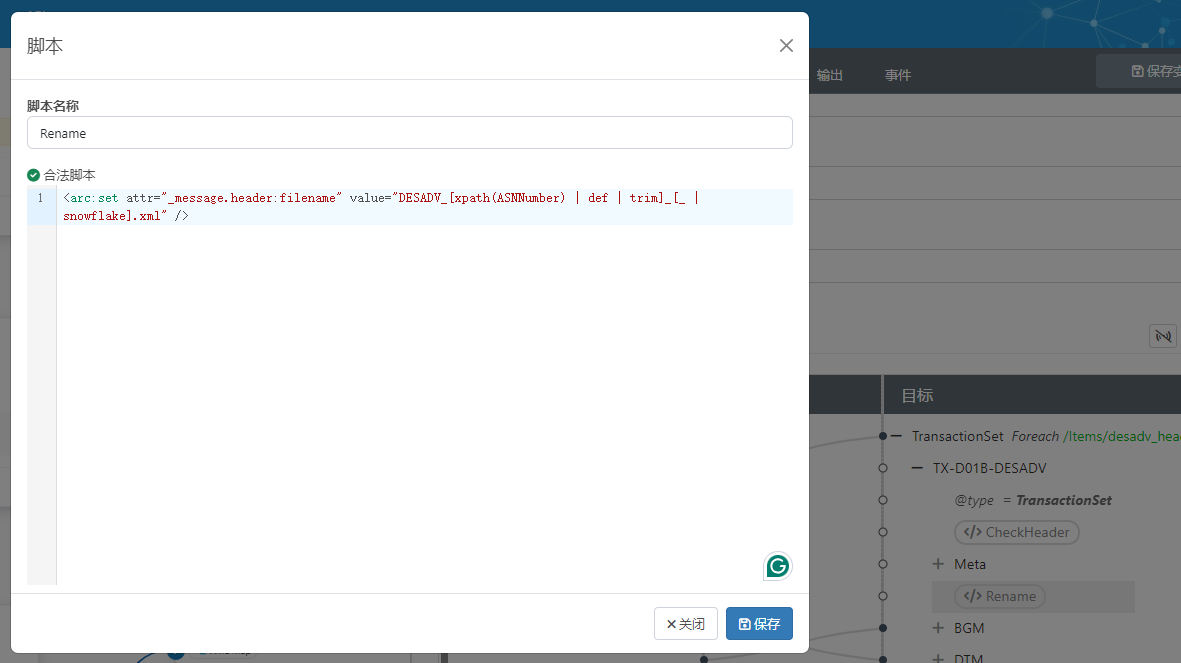Open the CheckHeader script node
The height and width of the screenshot is (663, 1181).
[1016, 532]
